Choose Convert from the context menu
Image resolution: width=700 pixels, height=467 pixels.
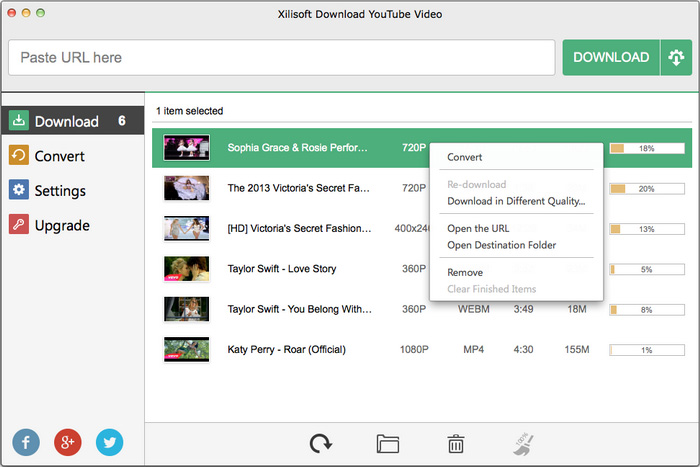point(465,157)
